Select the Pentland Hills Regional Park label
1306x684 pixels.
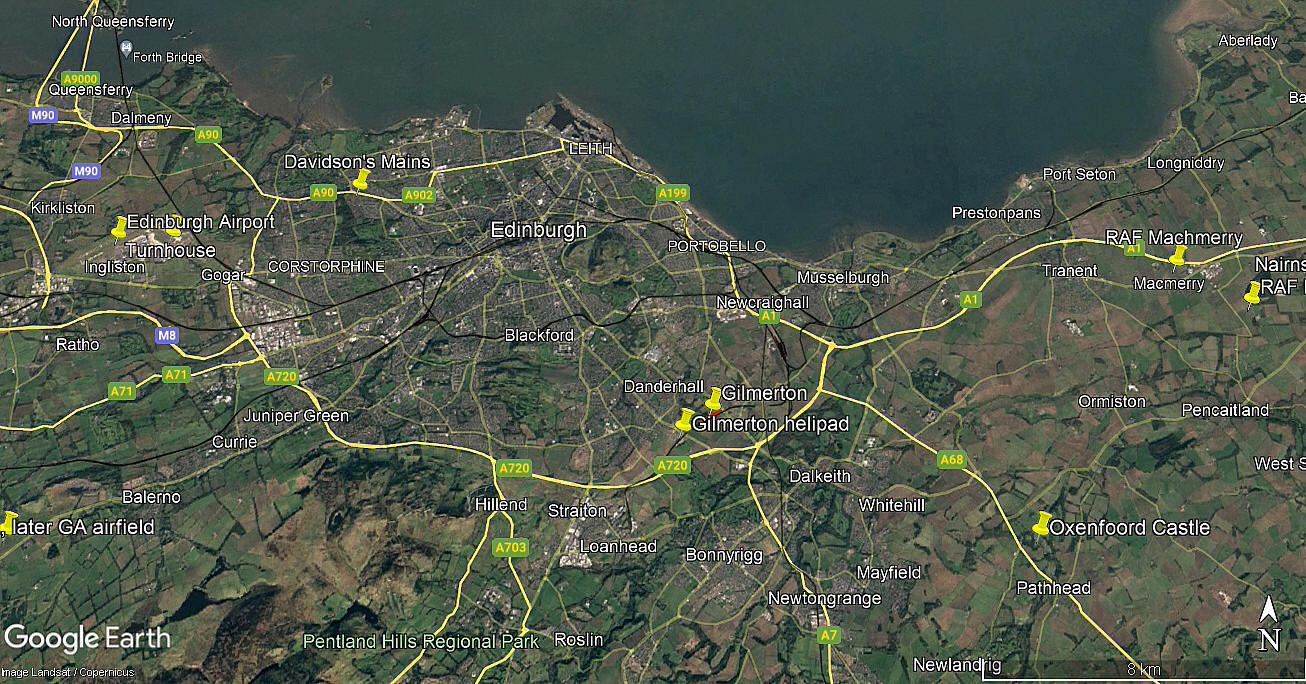[x=421, y=641]
